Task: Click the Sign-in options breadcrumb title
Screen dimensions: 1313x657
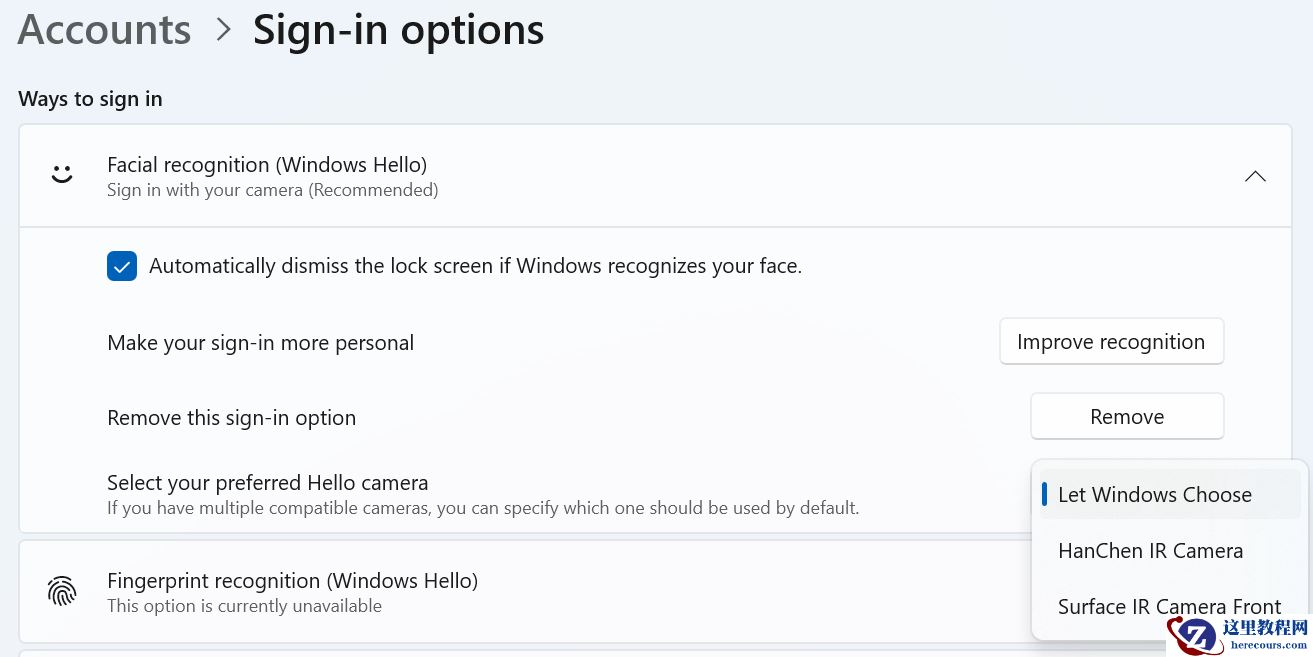Action: (x=398, y=28)
